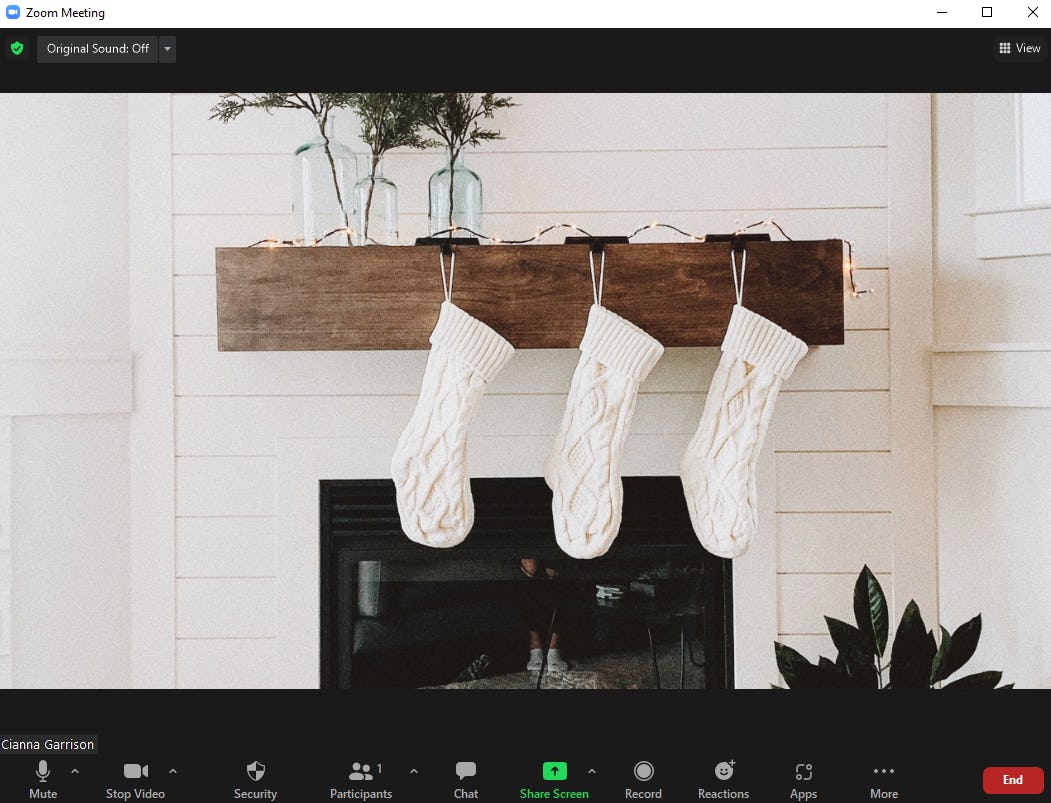1051x803 pixels.
Task: Open the Reactions panel
Action: click(x=723, y=778)
